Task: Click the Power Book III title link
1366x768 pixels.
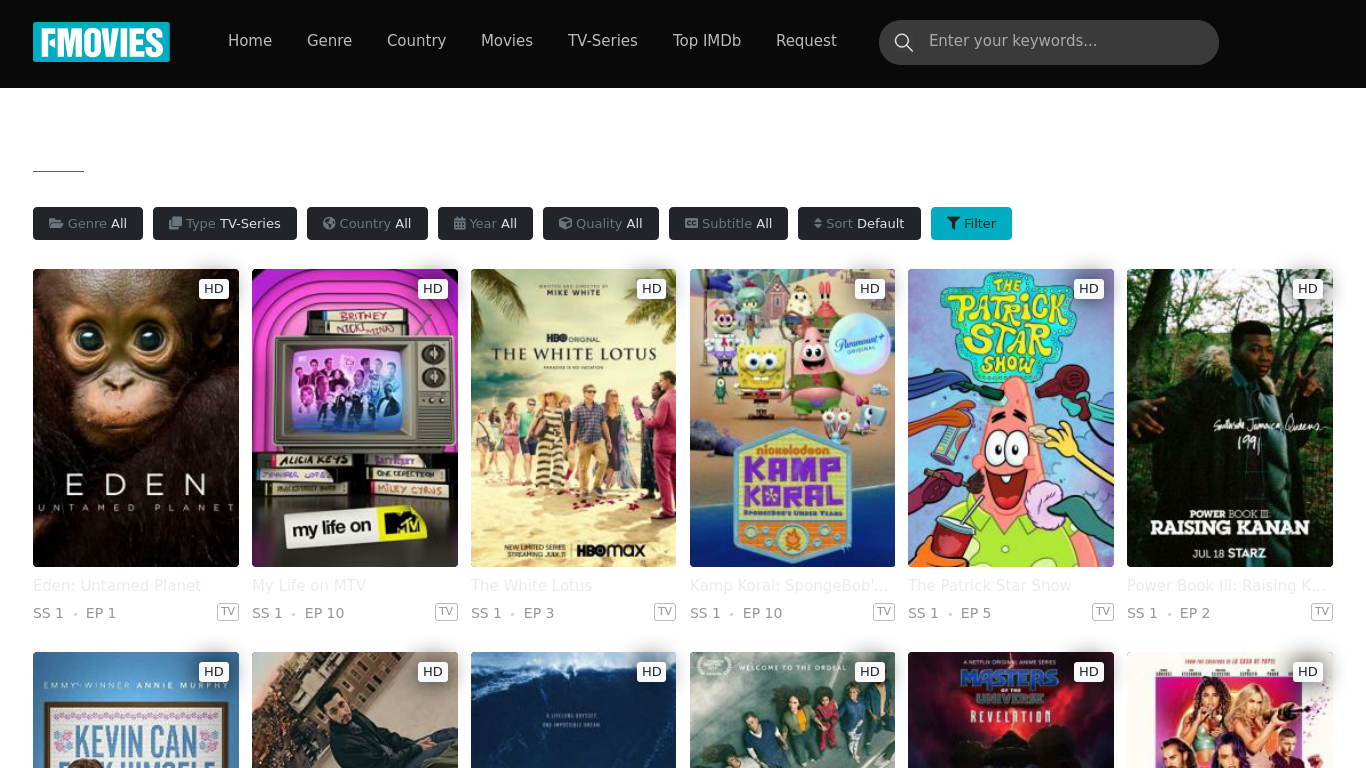Action: pos(1227,585)
